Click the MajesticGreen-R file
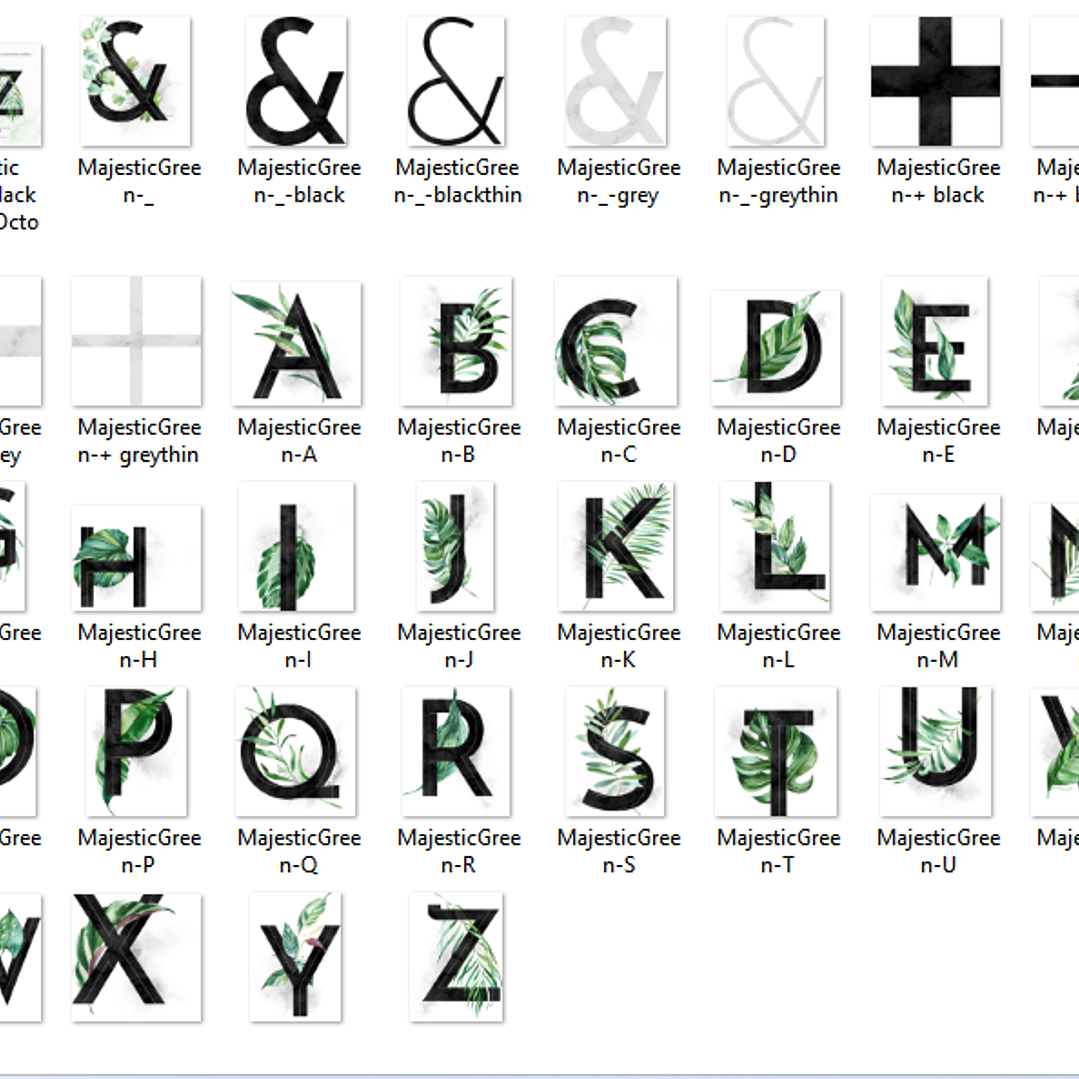 point(457,753)
